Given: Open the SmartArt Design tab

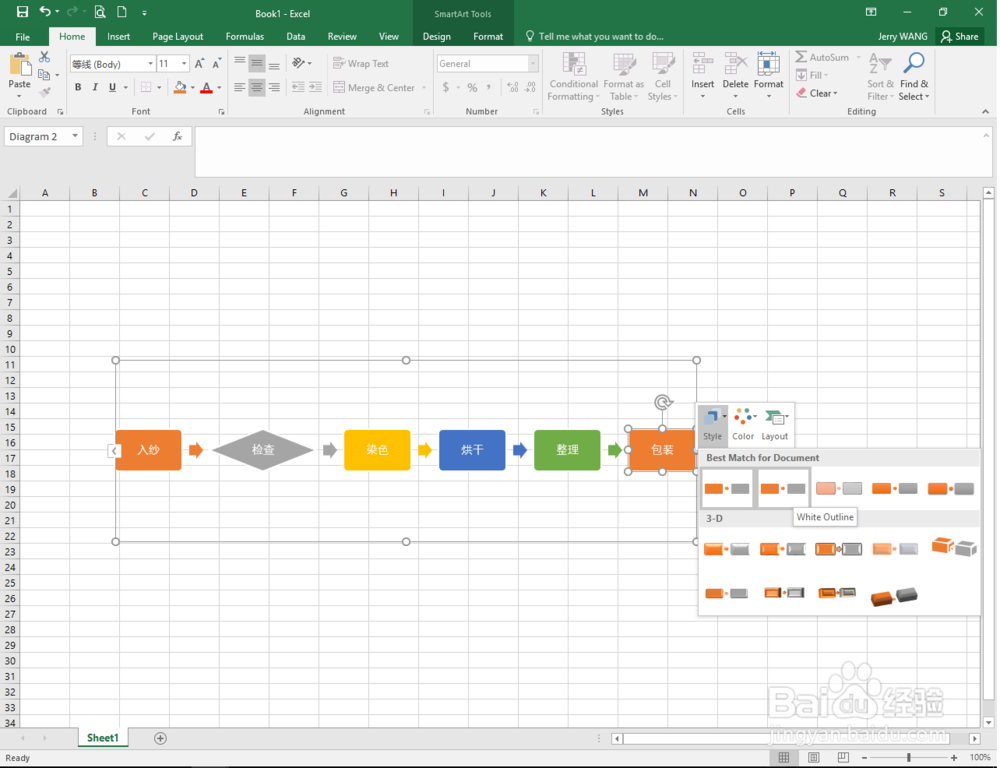Looking at the screenshot, I should pos(437,36).
